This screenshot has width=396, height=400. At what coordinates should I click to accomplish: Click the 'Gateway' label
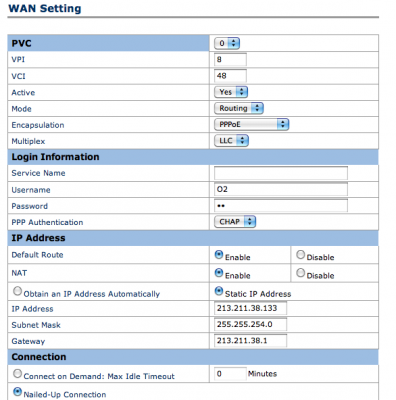coord(28,341)
